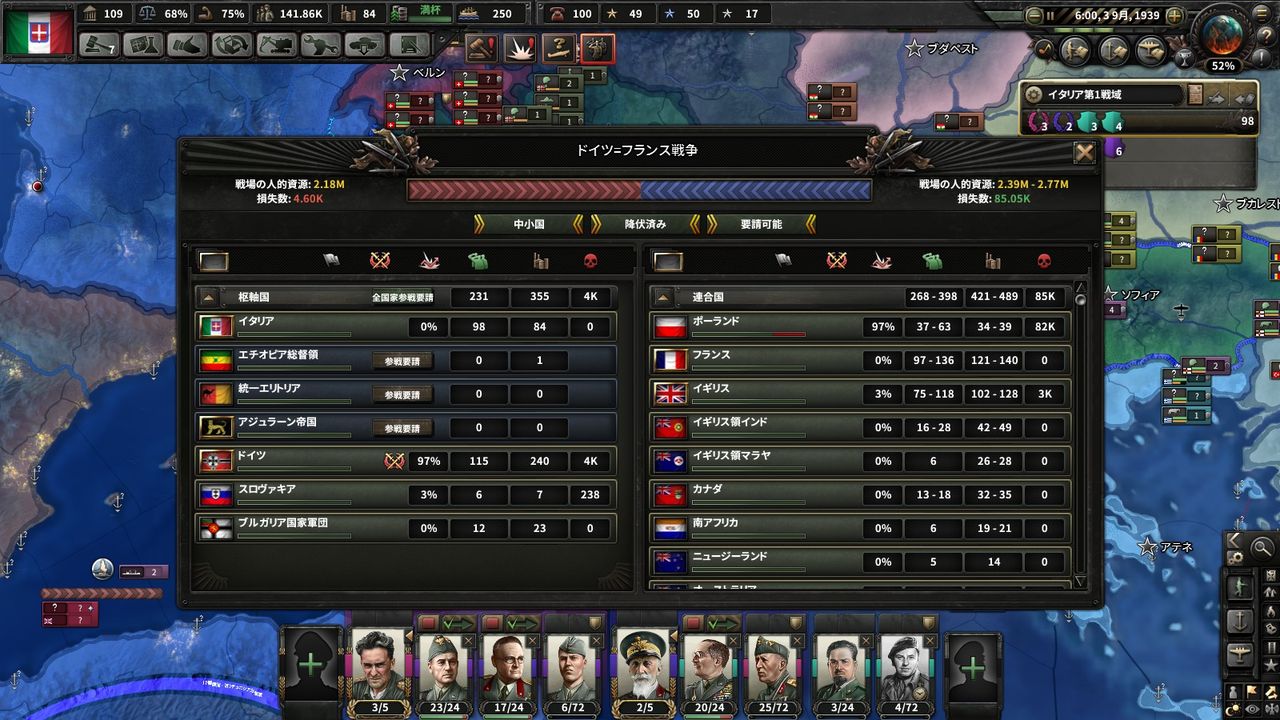
Task: Collapse the 連合国 faction group
Action: click(664, 297)
